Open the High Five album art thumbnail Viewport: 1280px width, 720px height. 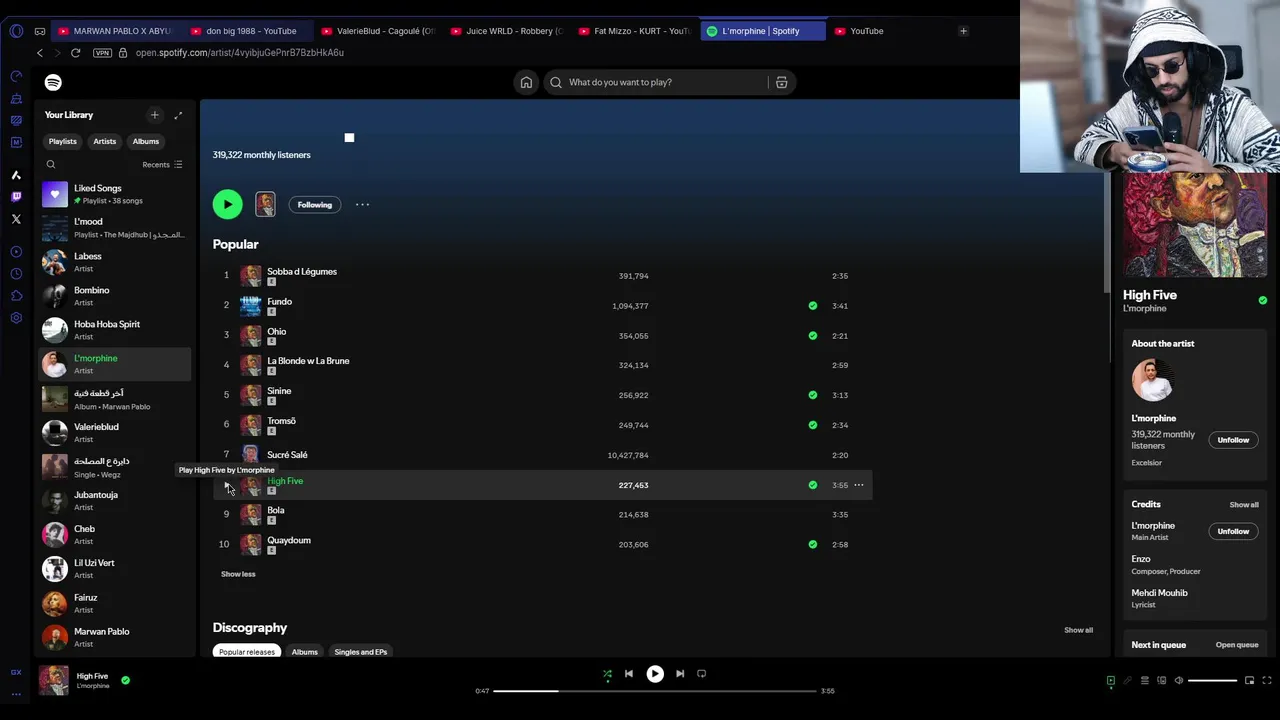[54, 680]
